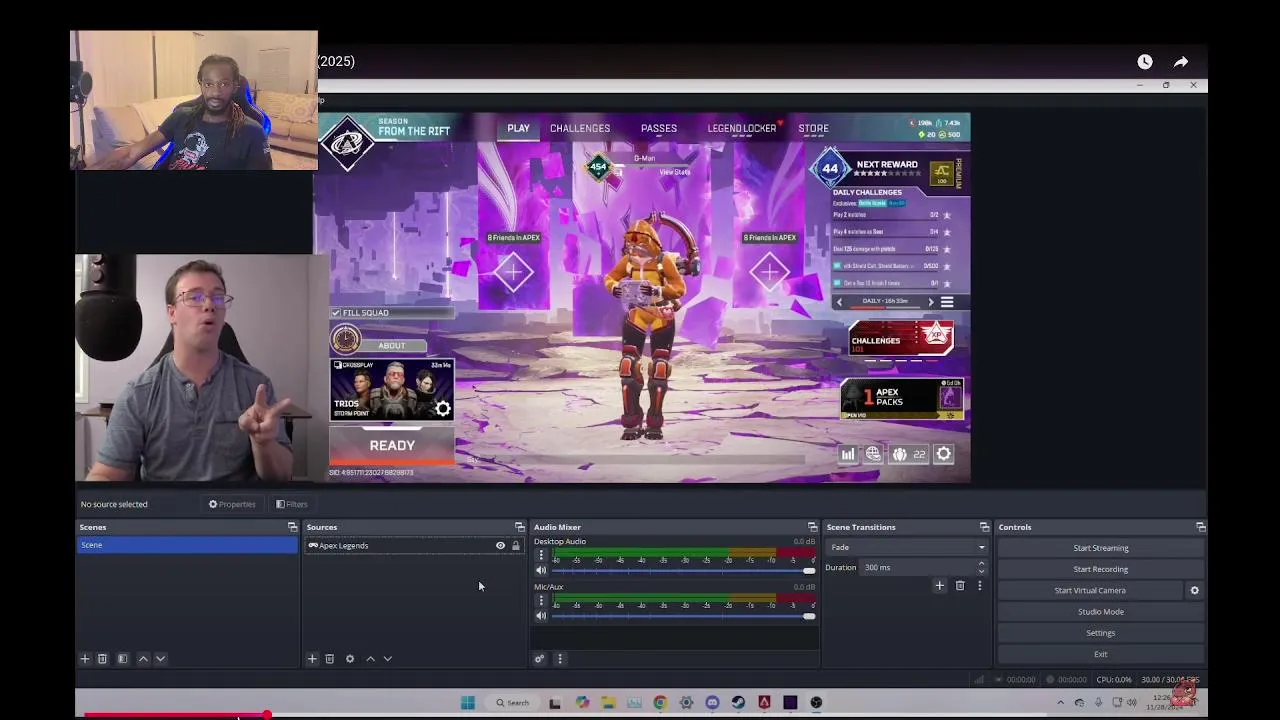Enable Studio Mode button
Image resolution: width=1280 pixels, height=720 pixels.
click(x=1100, y=612)
